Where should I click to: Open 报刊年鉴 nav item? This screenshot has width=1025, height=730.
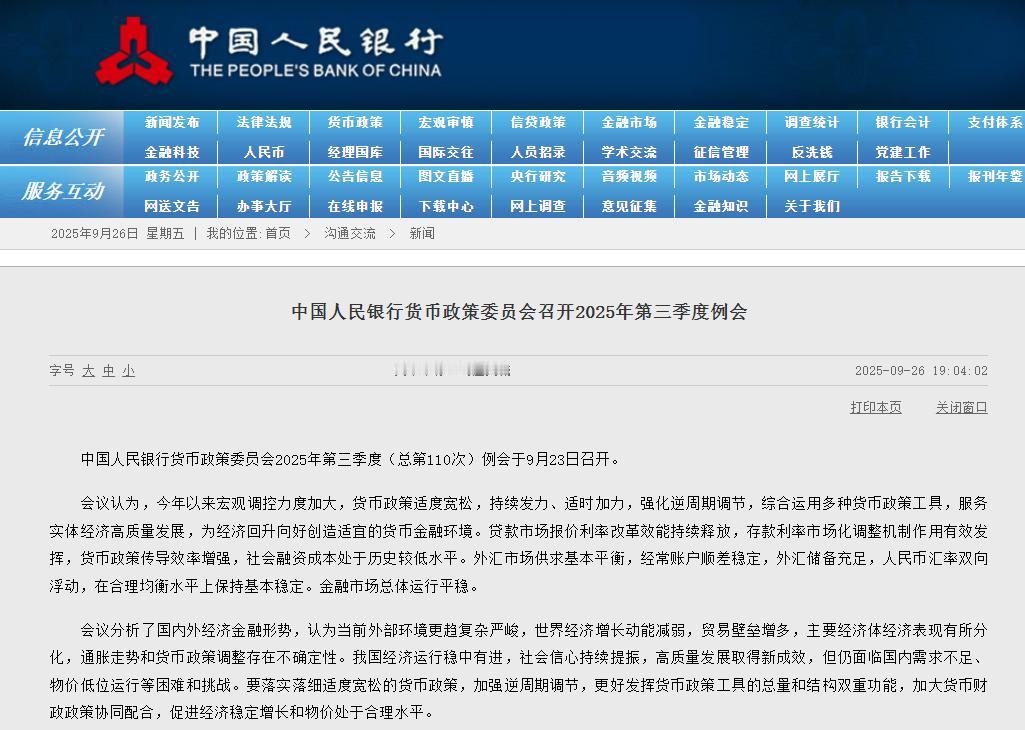pos(995,176)
